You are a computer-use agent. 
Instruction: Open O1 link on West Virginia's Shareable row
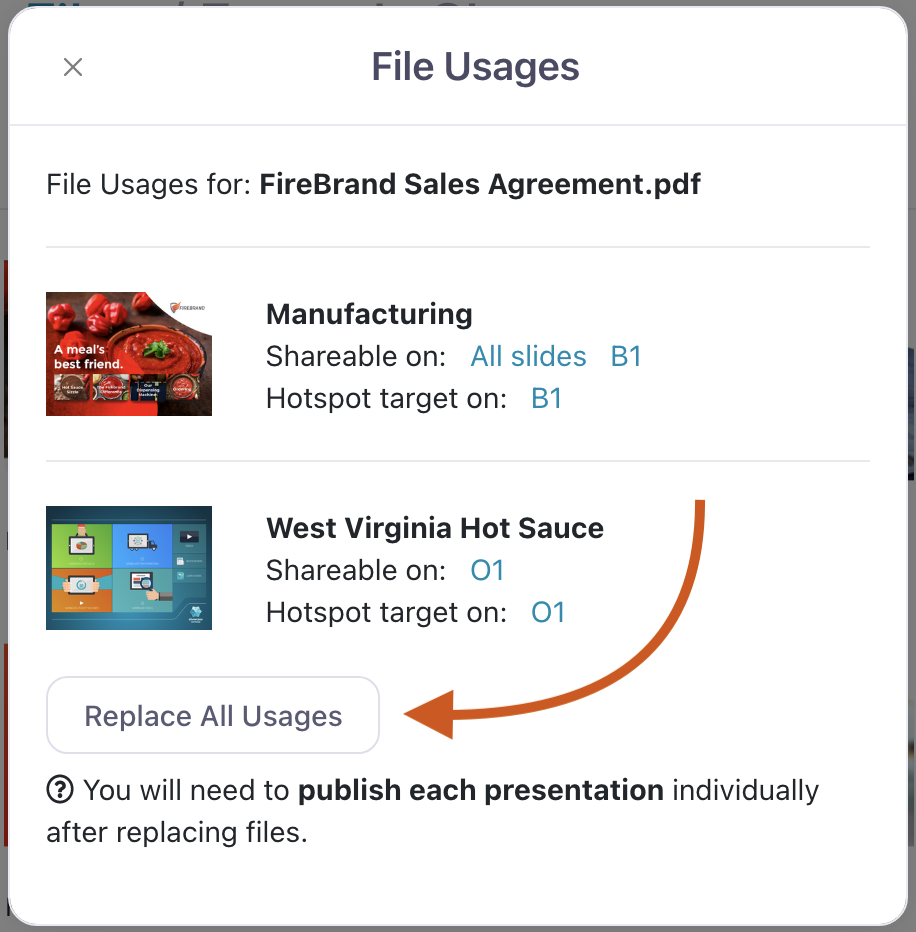(487, 570)
